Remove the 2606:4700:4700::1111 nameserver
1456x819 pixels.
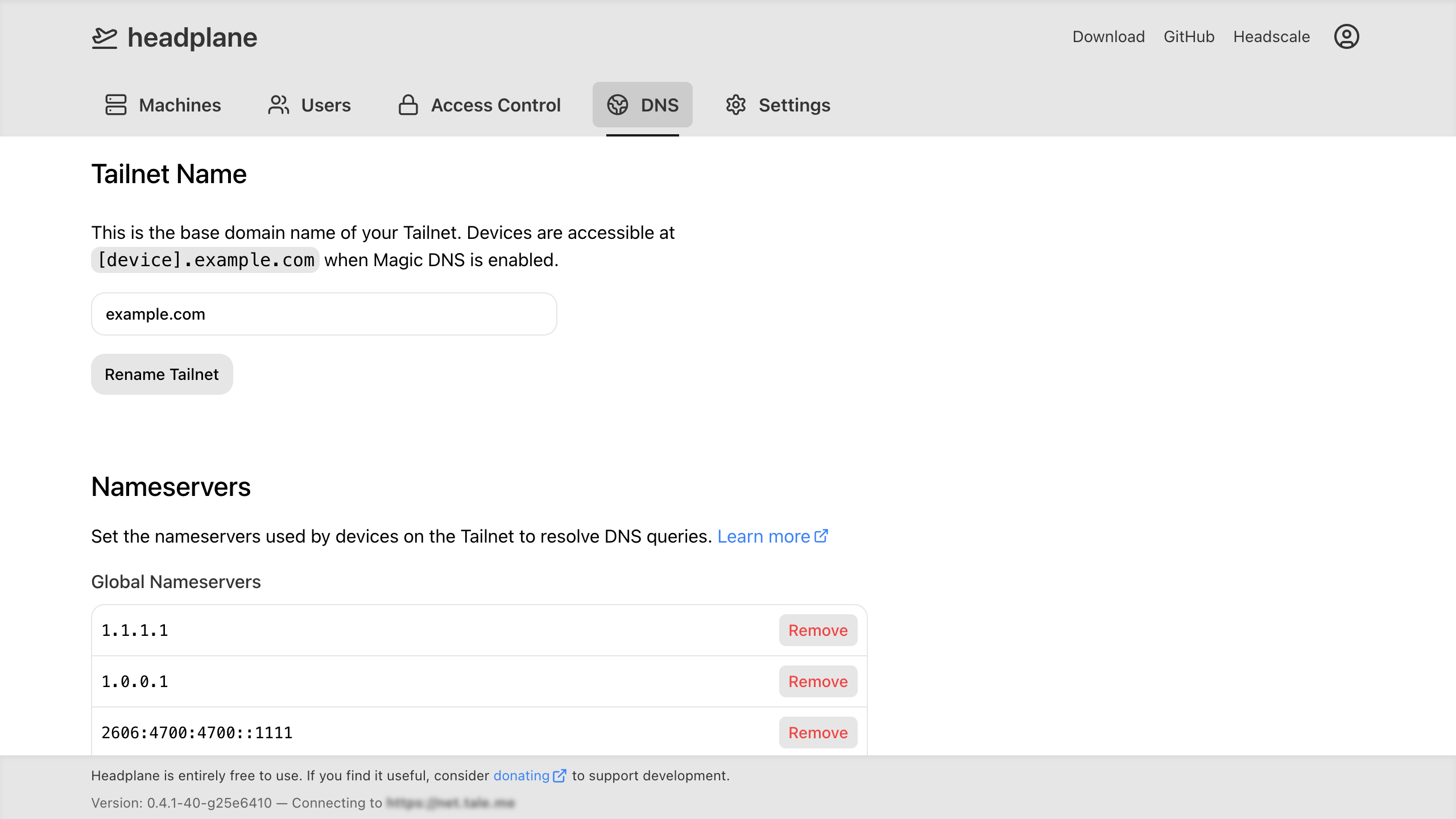click(x=818, y=733)
